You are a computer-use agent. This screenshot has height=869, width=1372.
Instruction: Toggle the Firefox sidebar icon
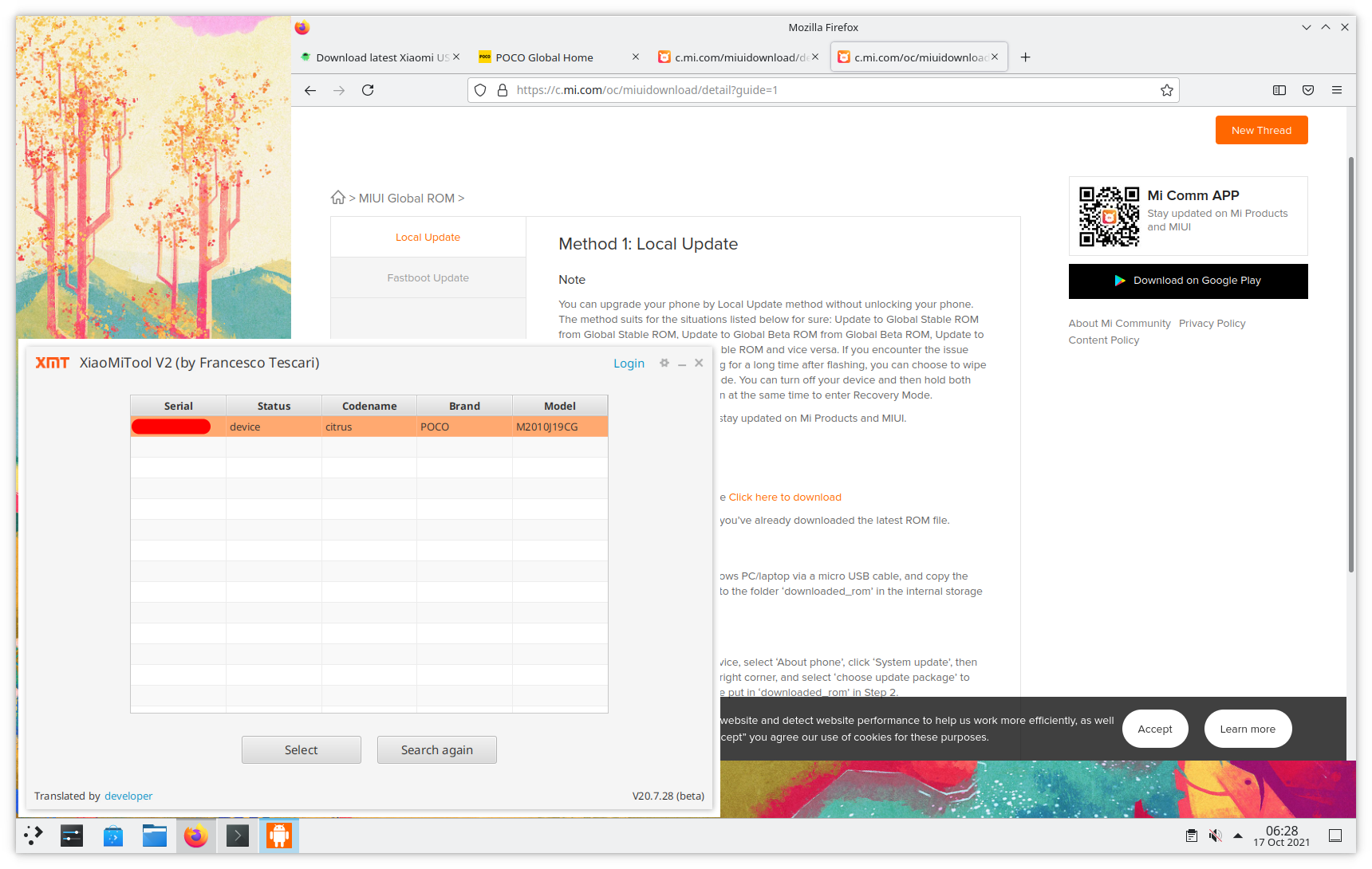[x=1279, y=90]
